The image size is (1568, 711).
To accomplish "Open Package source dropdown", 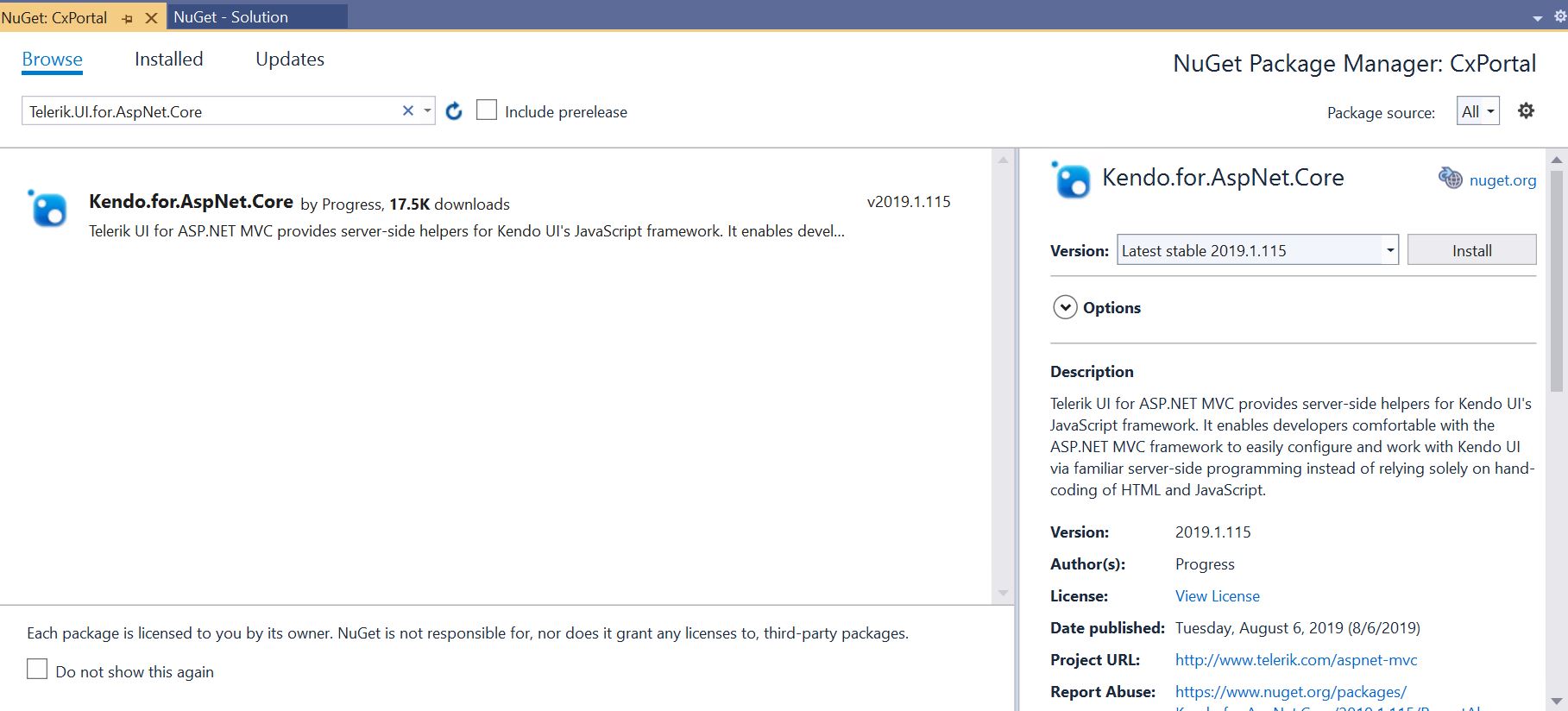I will point(1478,111).
